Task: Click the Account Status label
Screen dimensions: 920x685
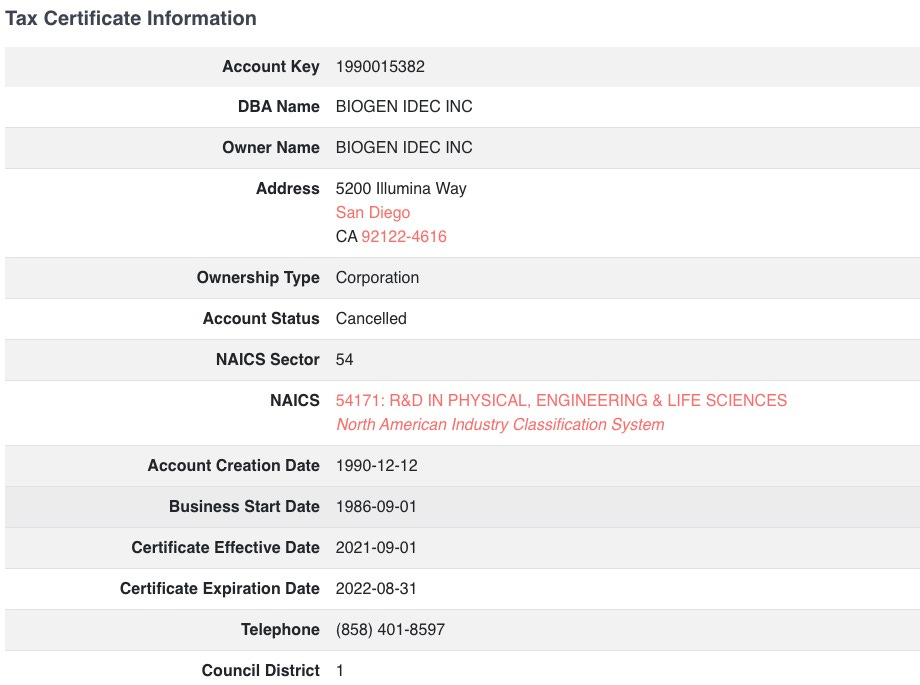Action: pos(261,318)
